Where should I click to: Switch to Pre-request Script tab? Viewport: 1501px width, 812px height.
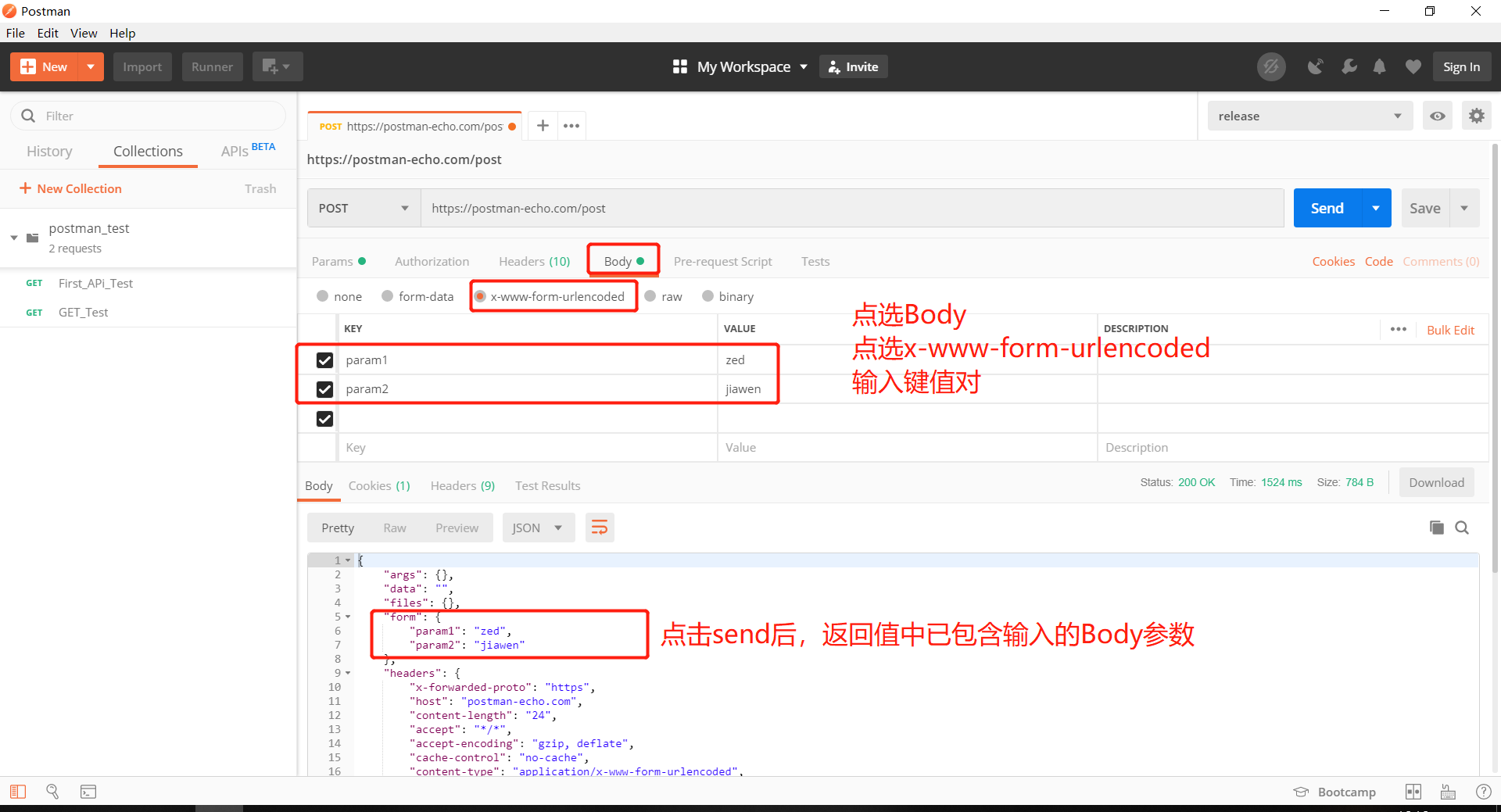click(722, 261)
